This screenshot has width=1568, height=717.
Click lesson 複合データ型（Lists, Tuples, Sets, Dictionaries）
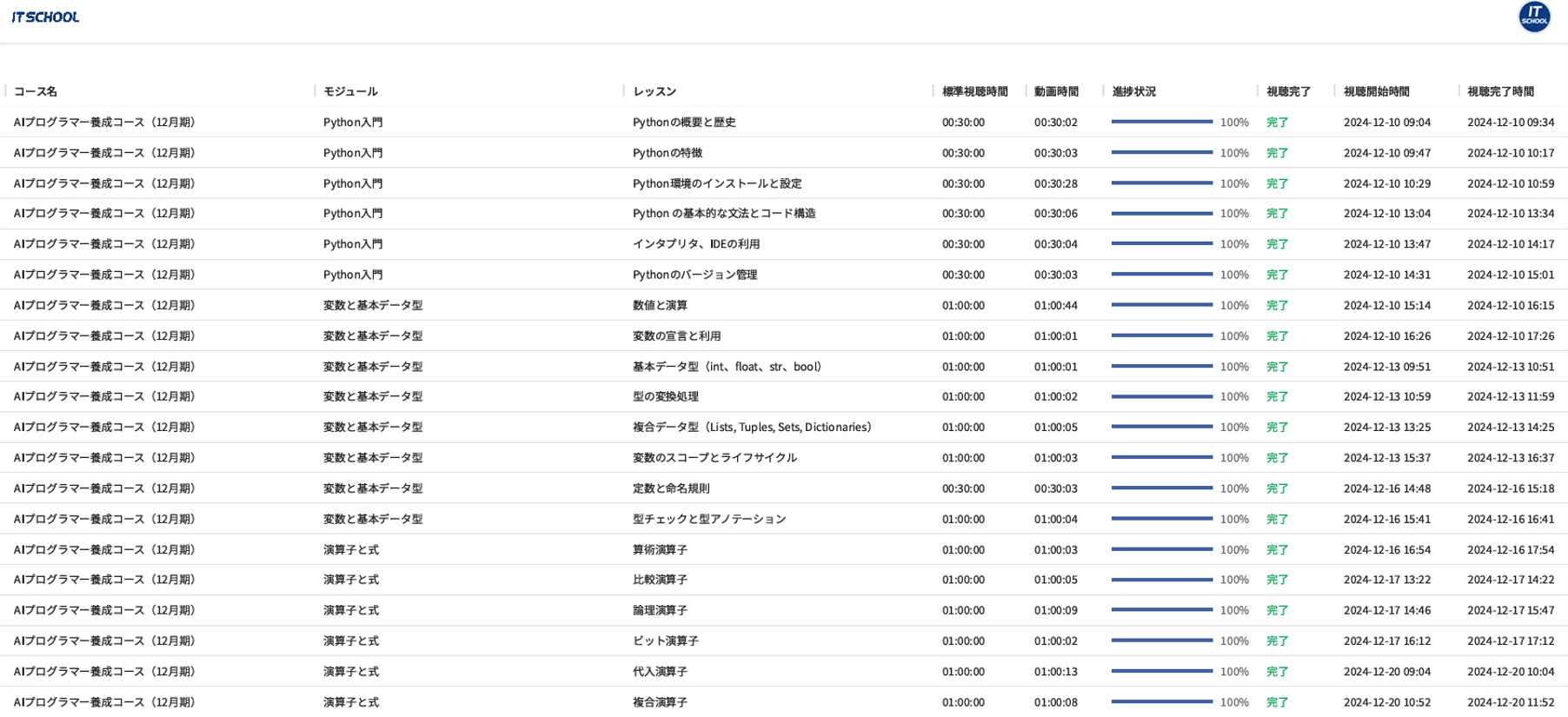coord(753,427)
